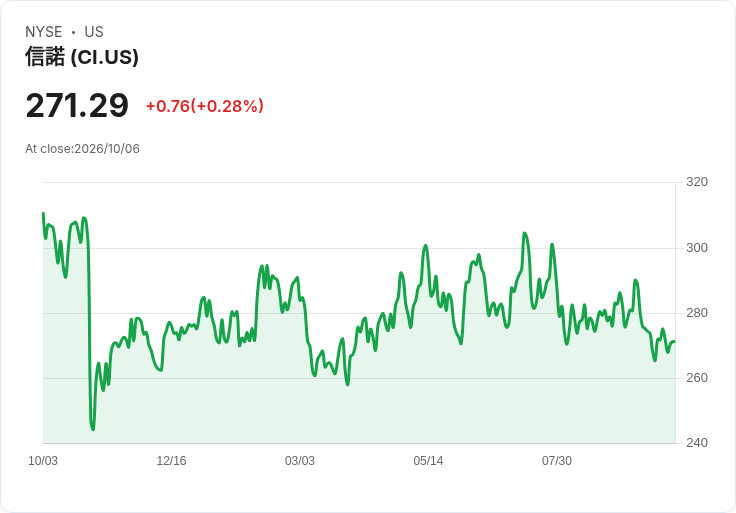Click the 320 y-axis label

point(697,182)
